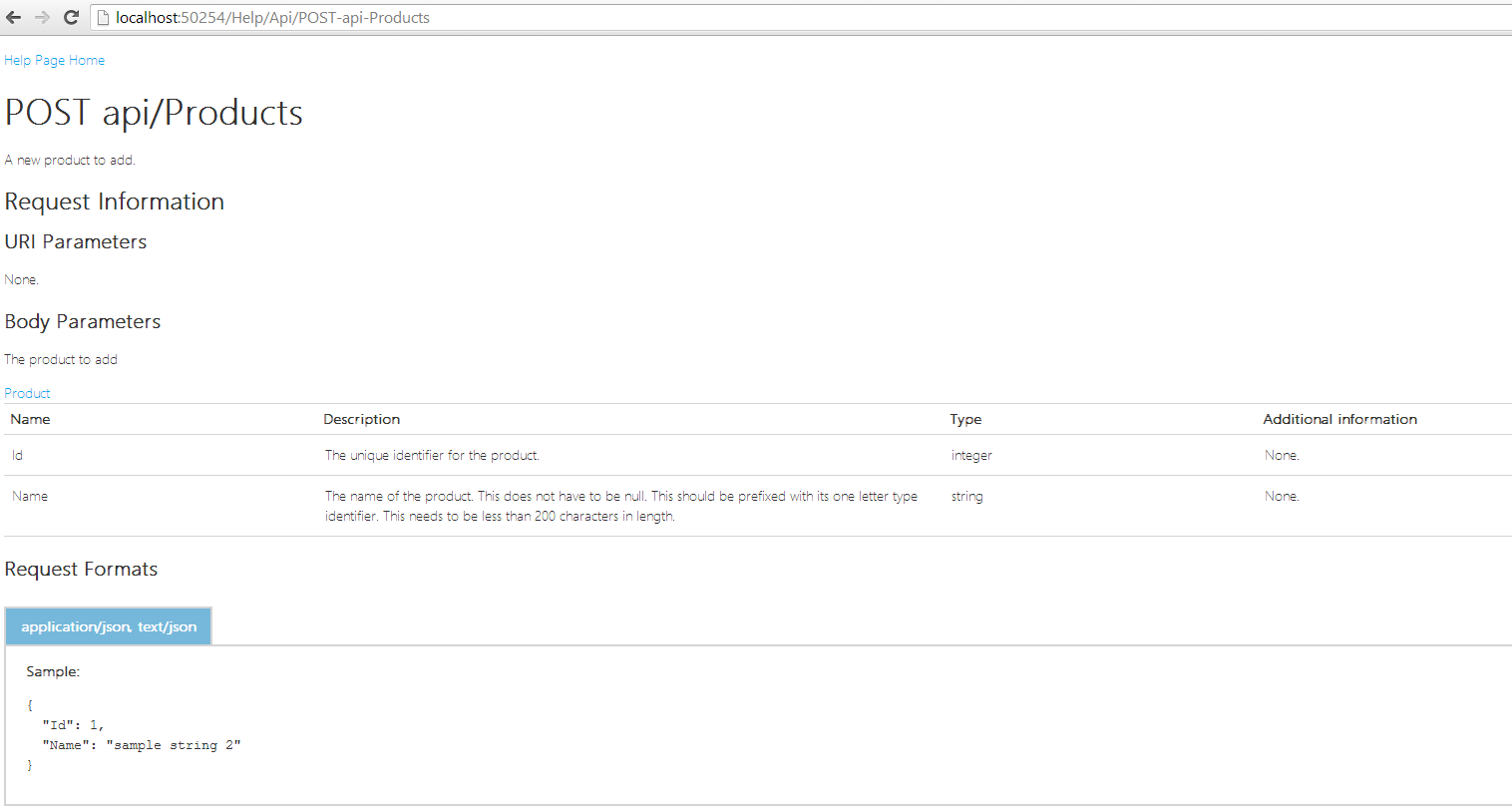Screen dimensions: 1512x810
Task: Click the Request Information heading
Action: (114, 202)
